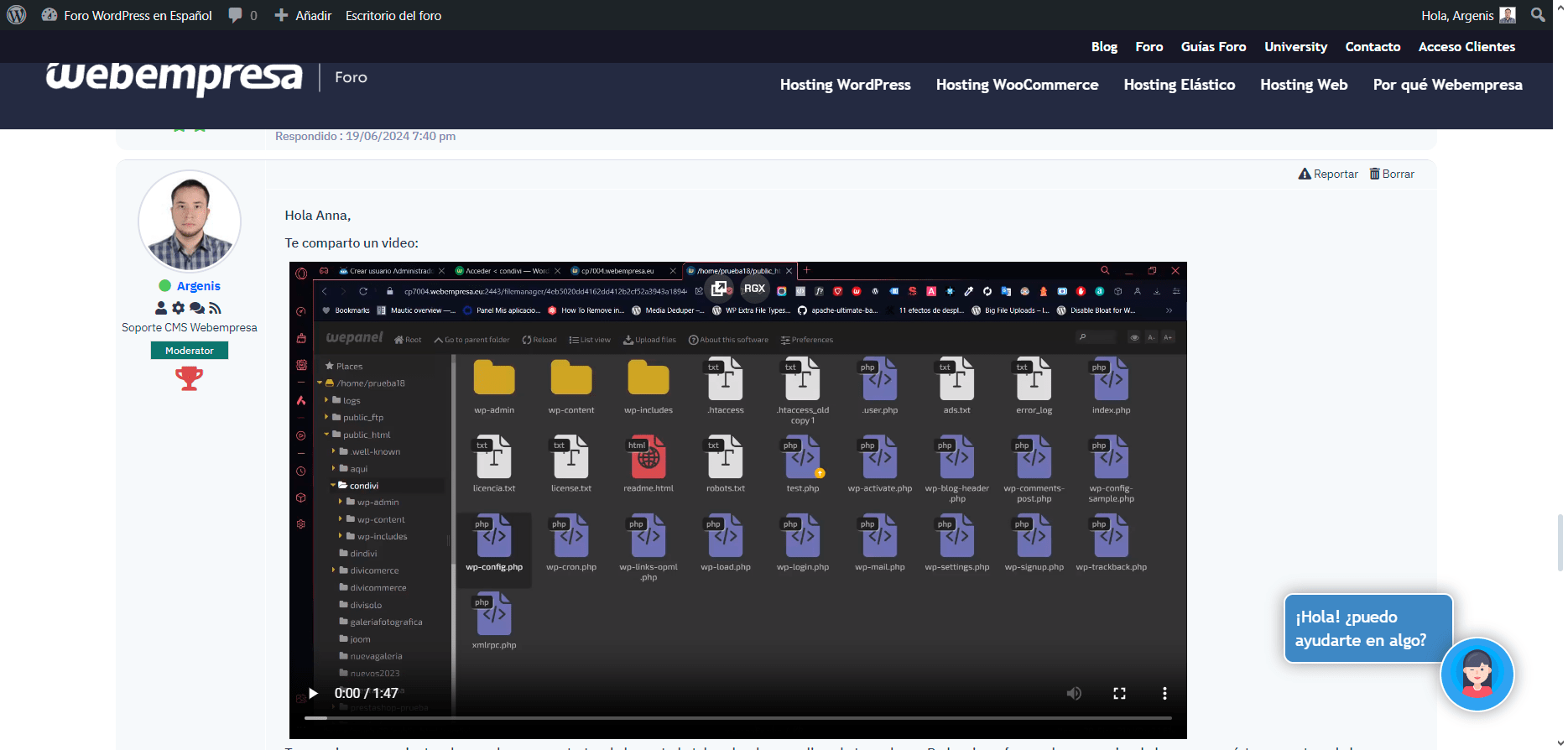Go to Acceso Clientes
The width and height of the screenshot is (1568, 750).
tap(1466, 47)
